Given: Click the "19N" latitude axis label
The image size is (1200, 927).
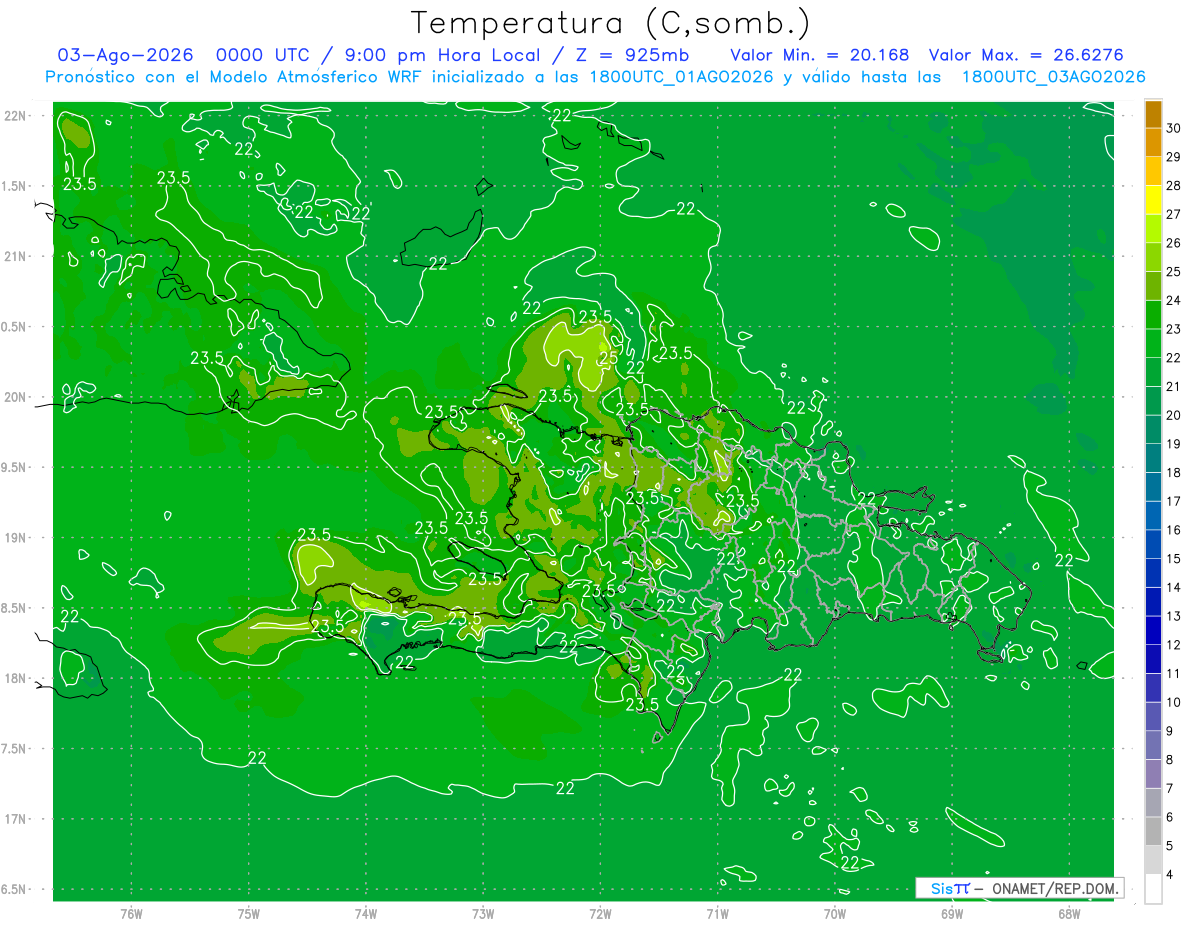Looking at the screenshot, I should click(x=17, y=538).
